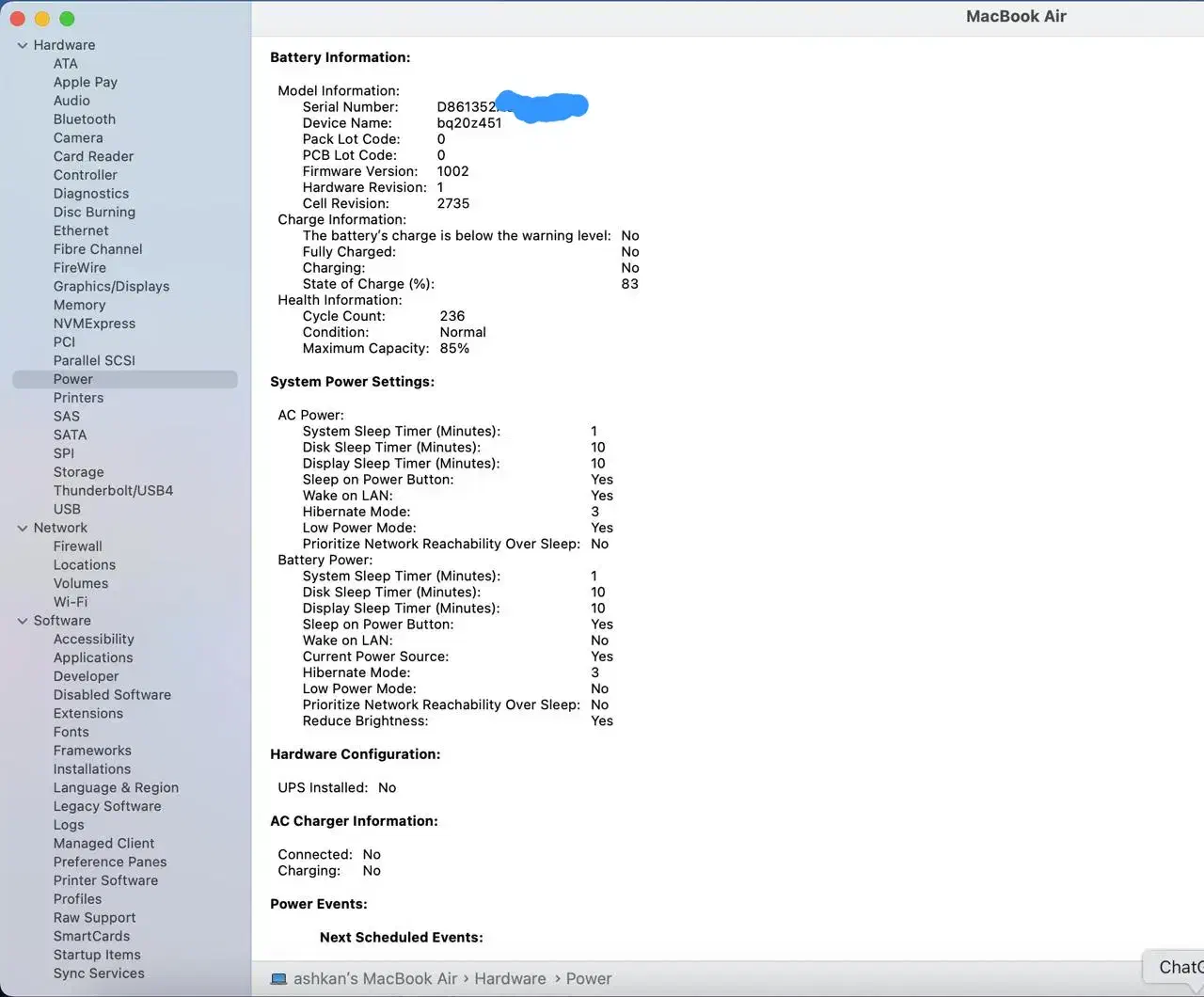Image resolution: width=1204 pixels, height=997 pixels.
Task: Select Graphics/Displays in the sidebar
Action: (111, 287)
